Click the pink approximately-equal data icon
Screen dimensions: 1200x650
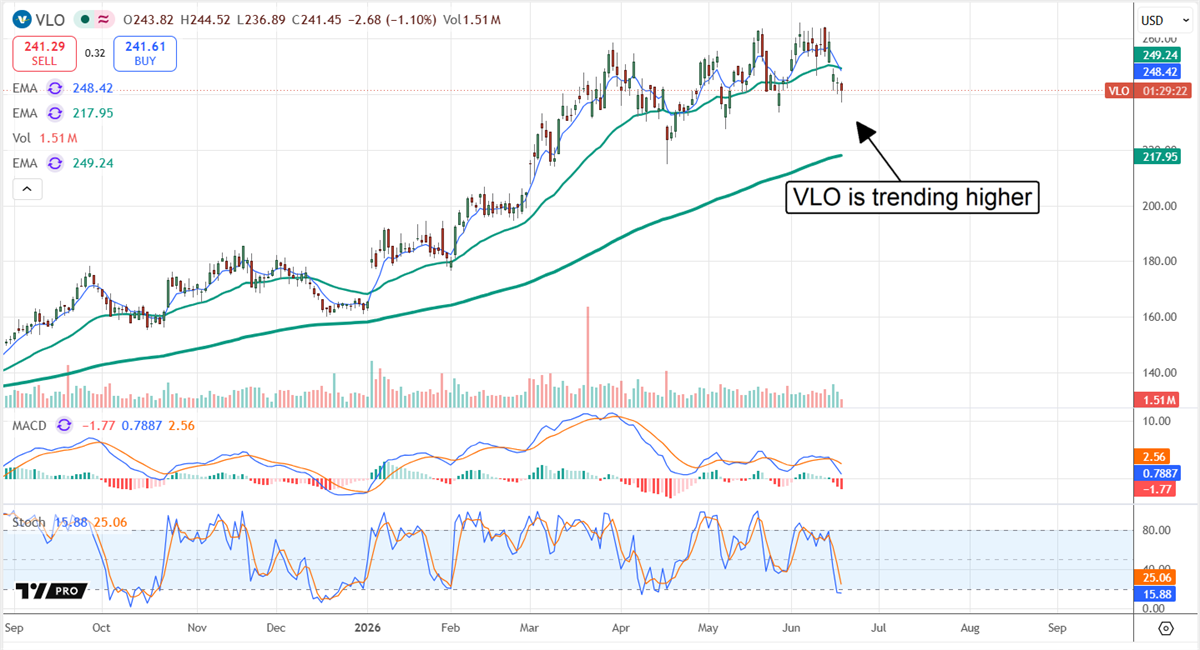click(103, 19)
